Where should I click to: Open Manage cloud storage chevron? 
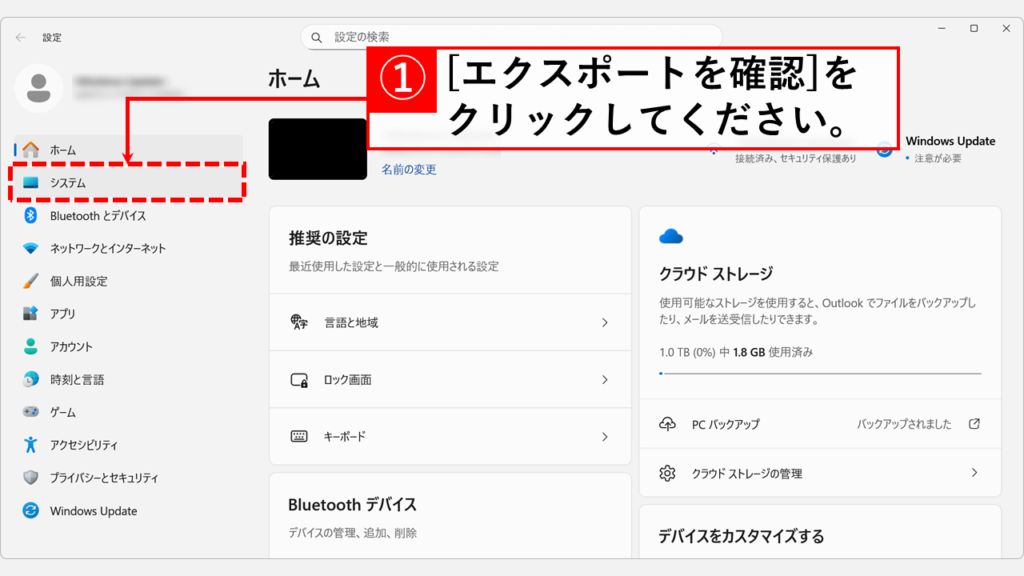pyautogui.click(x=974, y=473)
